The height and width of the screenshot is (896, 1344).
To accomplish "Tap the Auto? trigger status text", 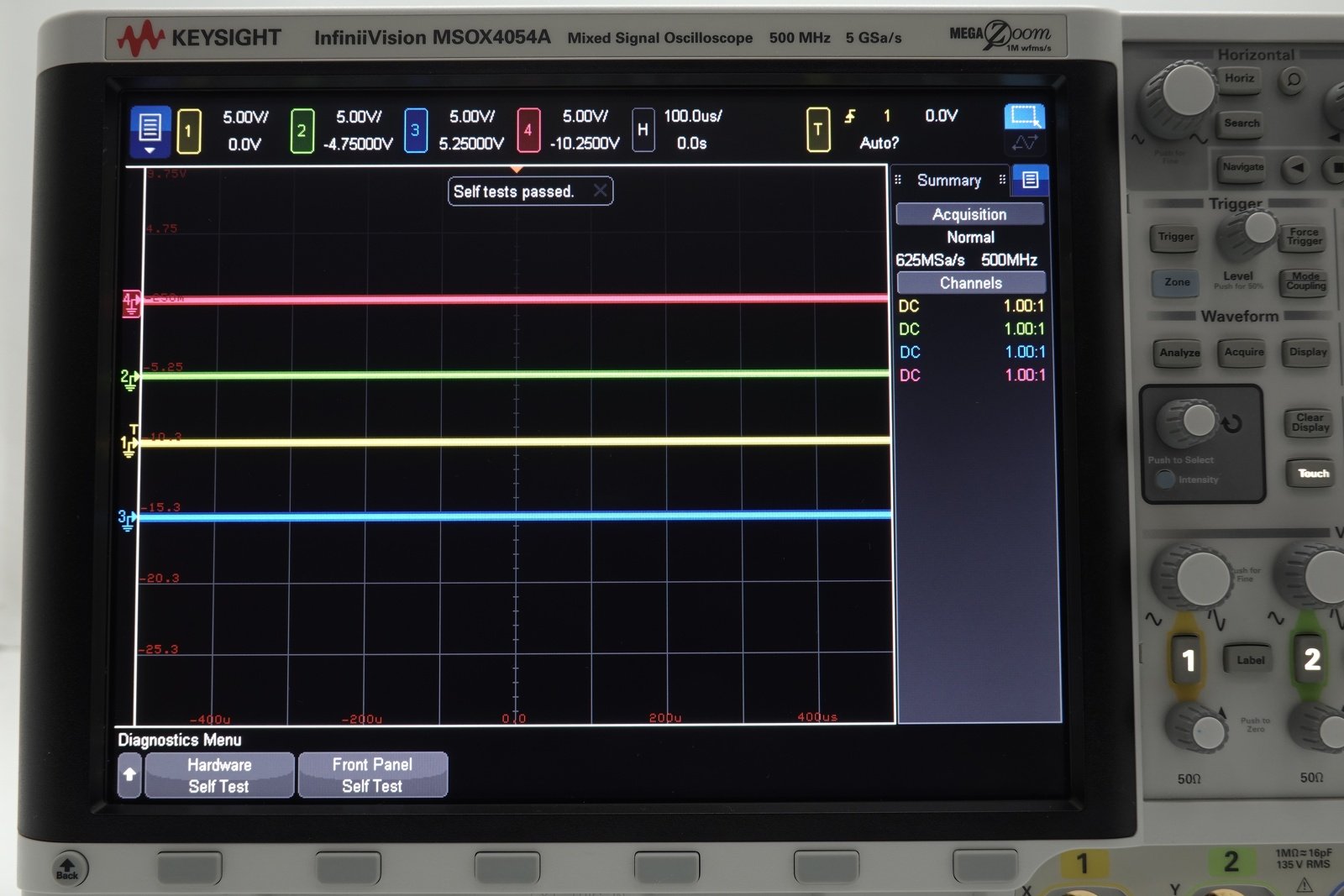I will point(879,143).
